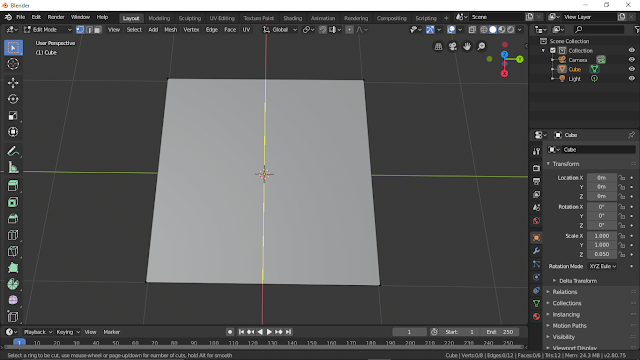Open the Render menu
Screen dimensions: 640x360
(56, 17)
